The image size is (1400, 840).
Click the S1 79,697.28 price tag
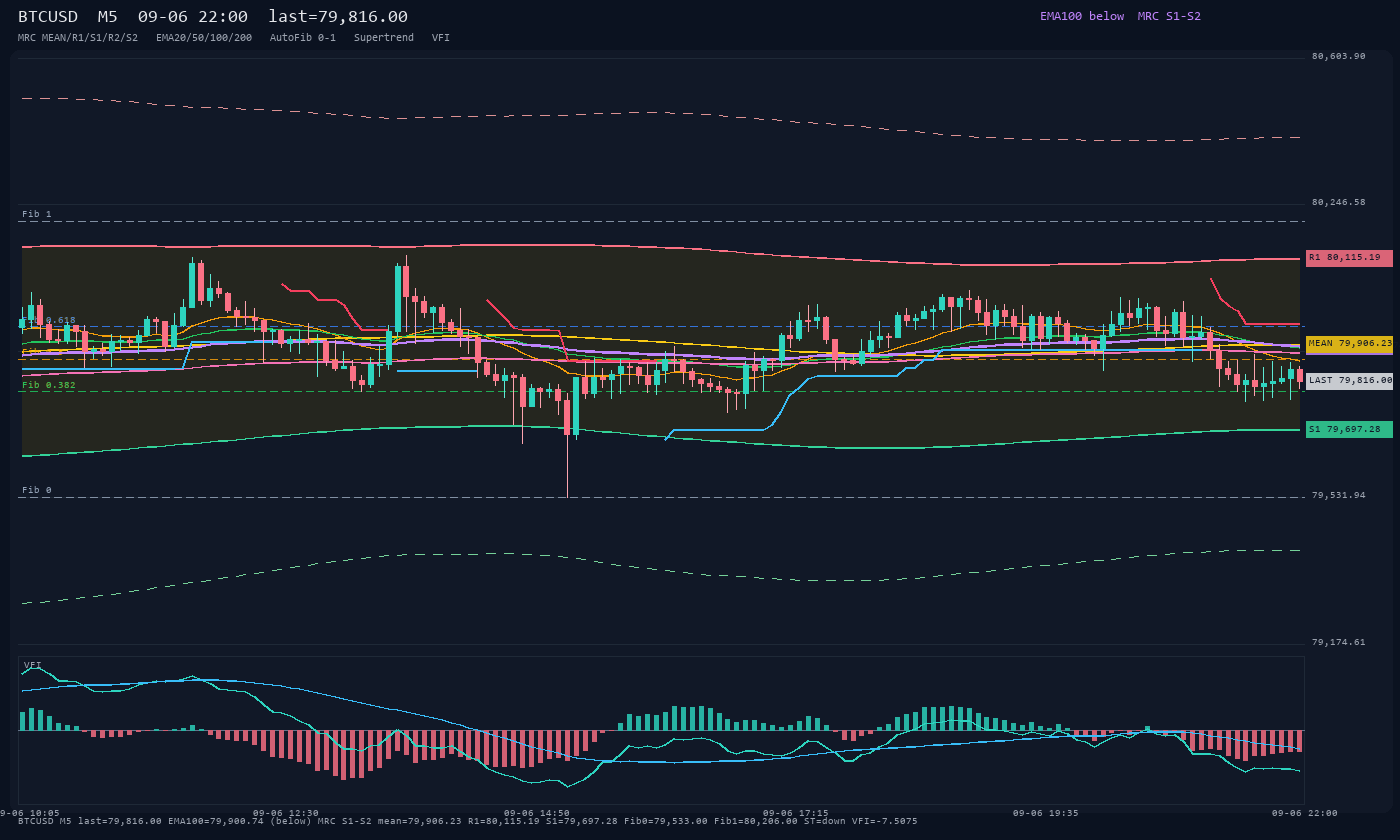click(x=1349, y=430)
